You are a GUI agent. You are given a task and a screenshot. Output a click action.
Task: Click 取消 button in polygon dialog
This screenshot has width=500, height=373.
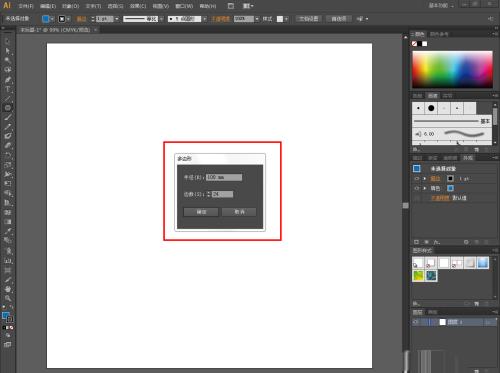tap(239, 212)
